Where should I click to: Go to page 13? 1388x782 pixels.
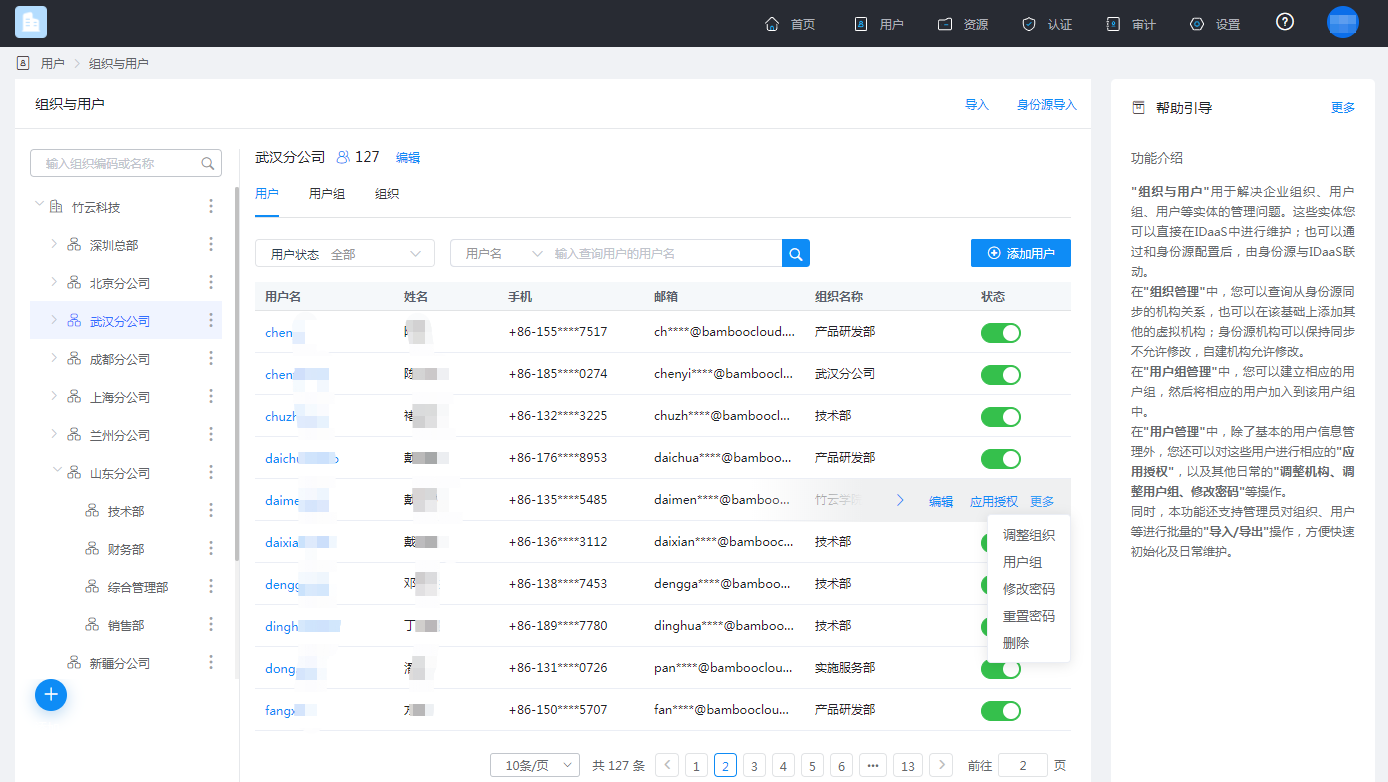(x=908, y=766)
